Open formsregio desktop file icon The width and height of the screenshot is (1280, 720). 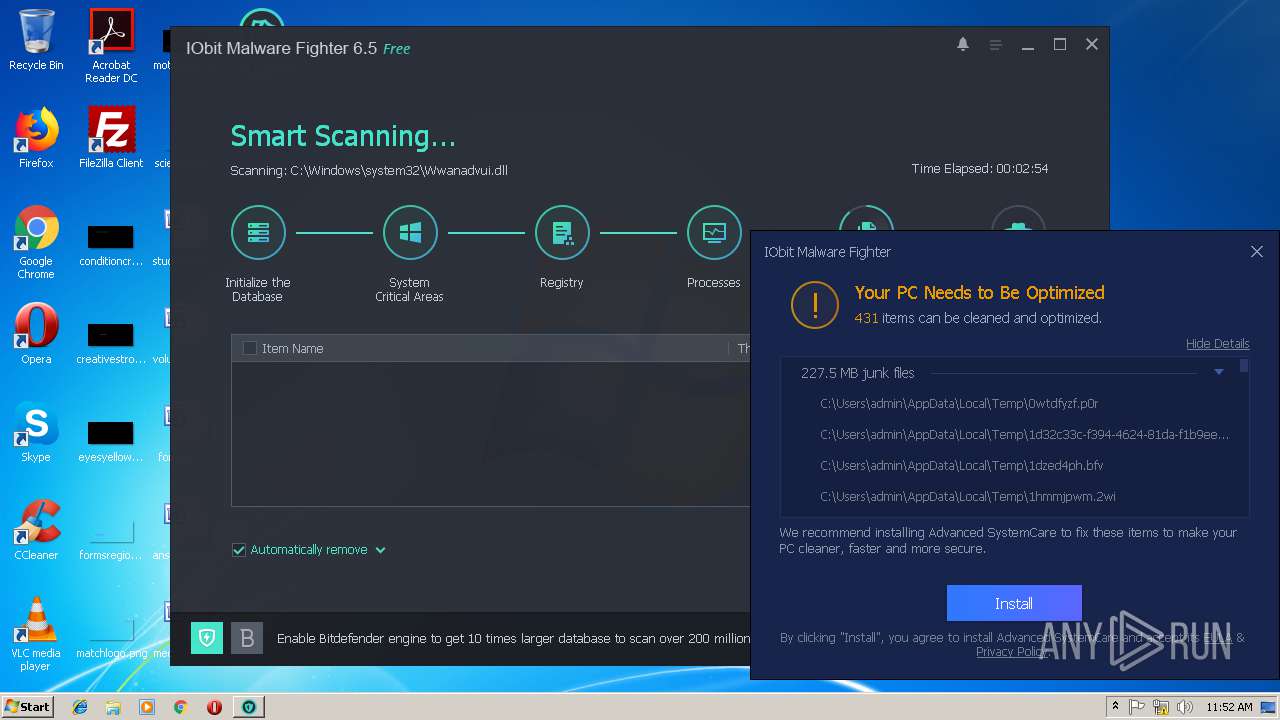[x=111, y=539]
